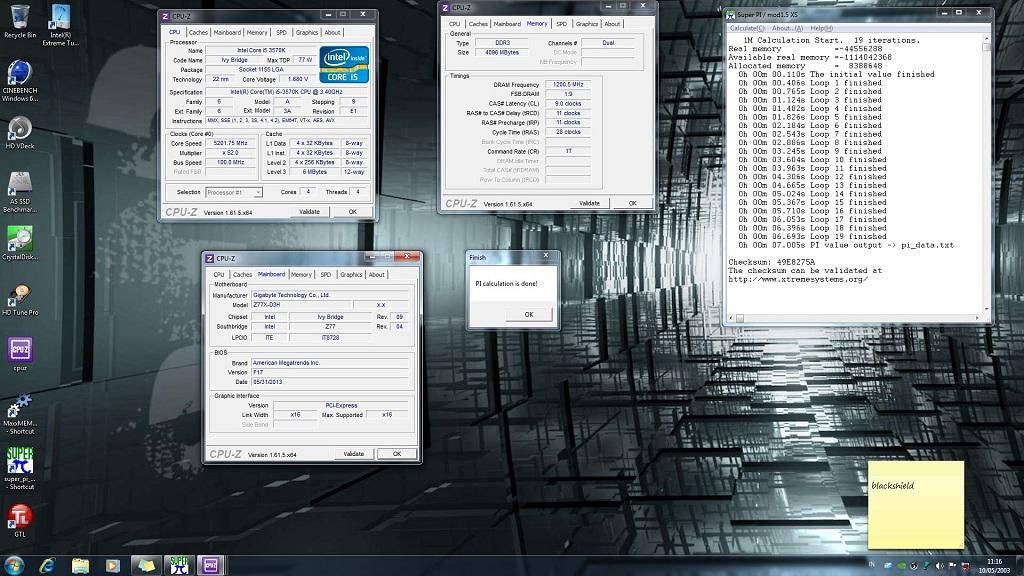Open Graphics tab in CPU window
1024x576 pixels.
[x=306, y=32]
